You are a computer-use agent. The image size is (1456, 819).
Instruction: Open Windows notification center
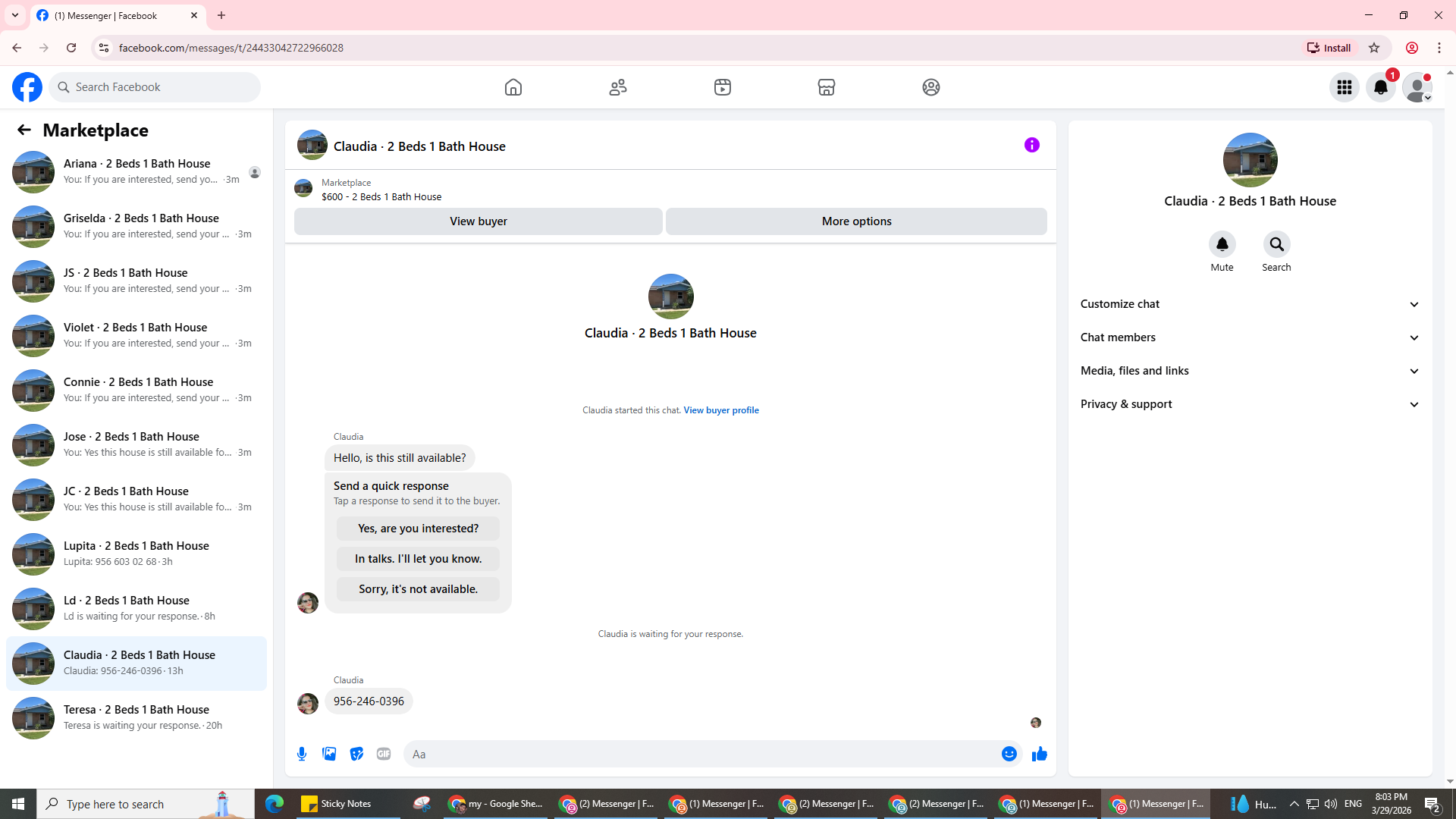coord(1432,804)
